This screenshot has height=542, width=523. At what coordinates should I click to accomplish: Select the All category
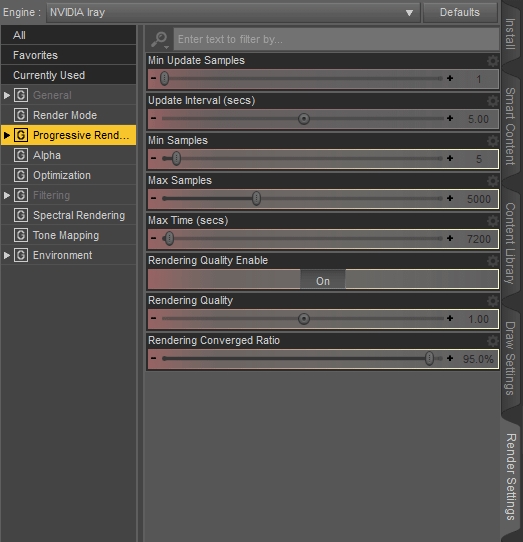[68, 35]
